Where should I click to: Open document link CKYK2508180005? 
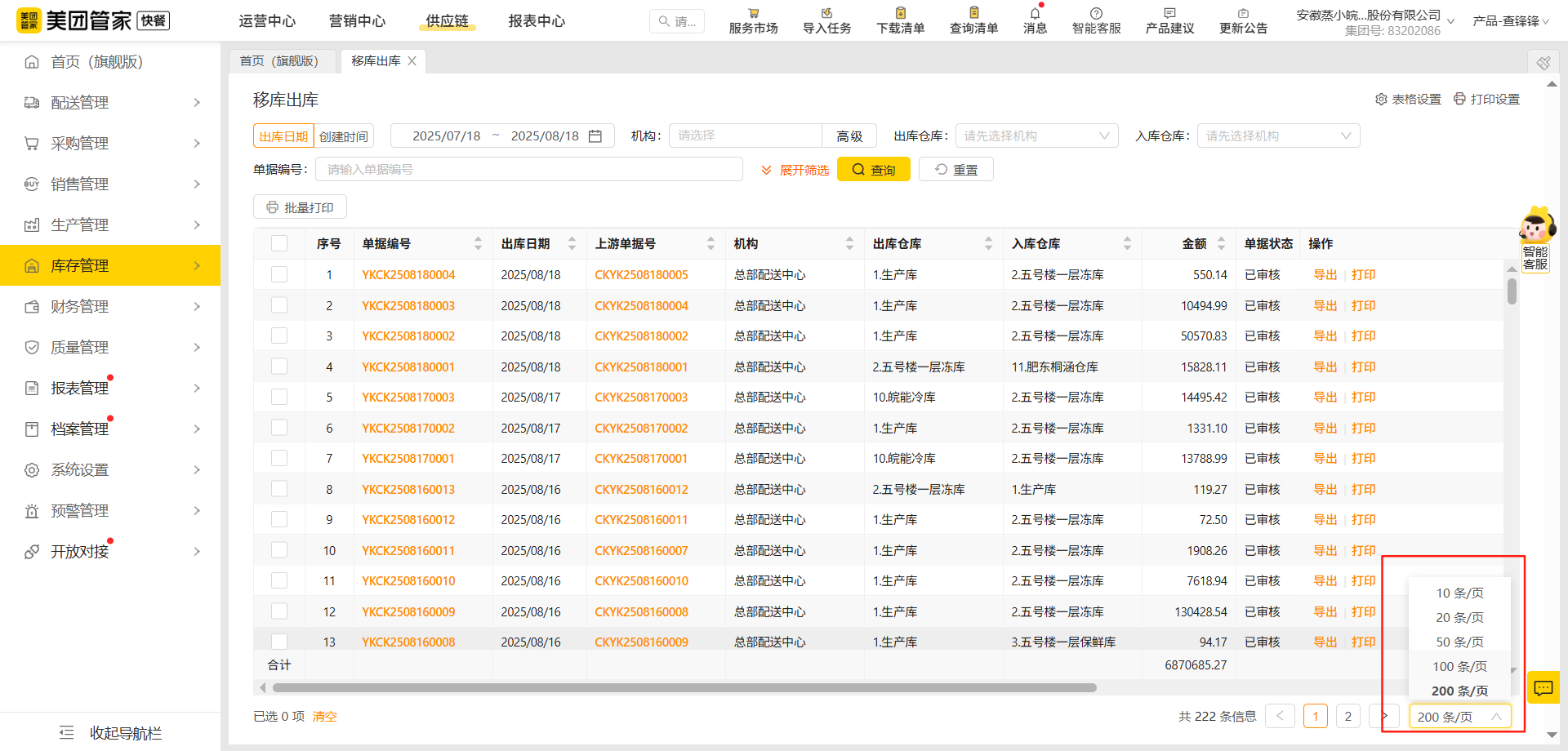(x=641, y=274)
